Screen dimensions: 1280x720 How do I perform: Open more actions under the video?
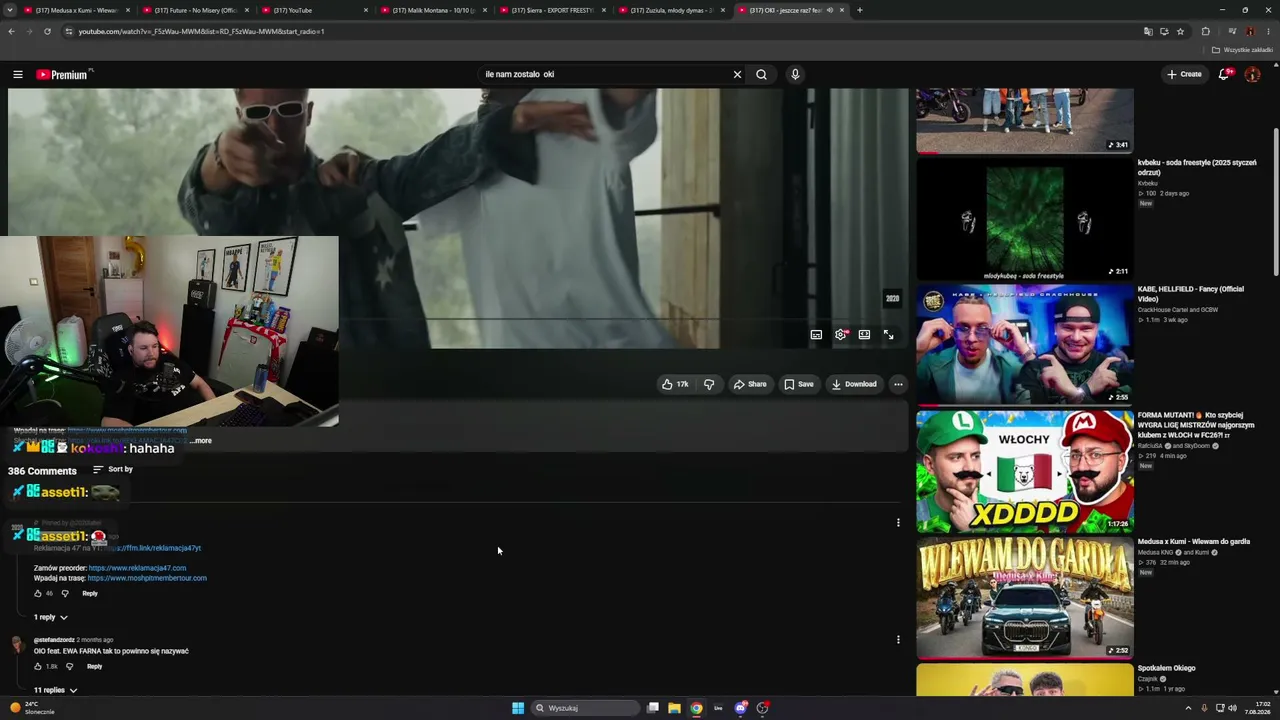click(x=898, y=384)
